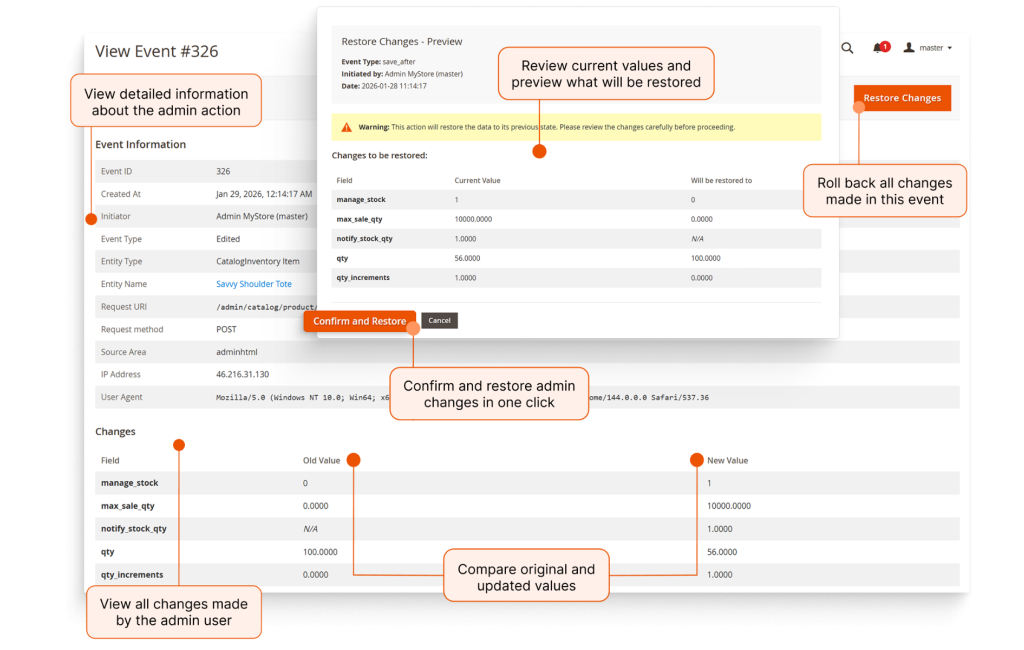Open the Savvy Shoulder Tote link
Viewport: 1024px width, 650px height.
point(254,284)
